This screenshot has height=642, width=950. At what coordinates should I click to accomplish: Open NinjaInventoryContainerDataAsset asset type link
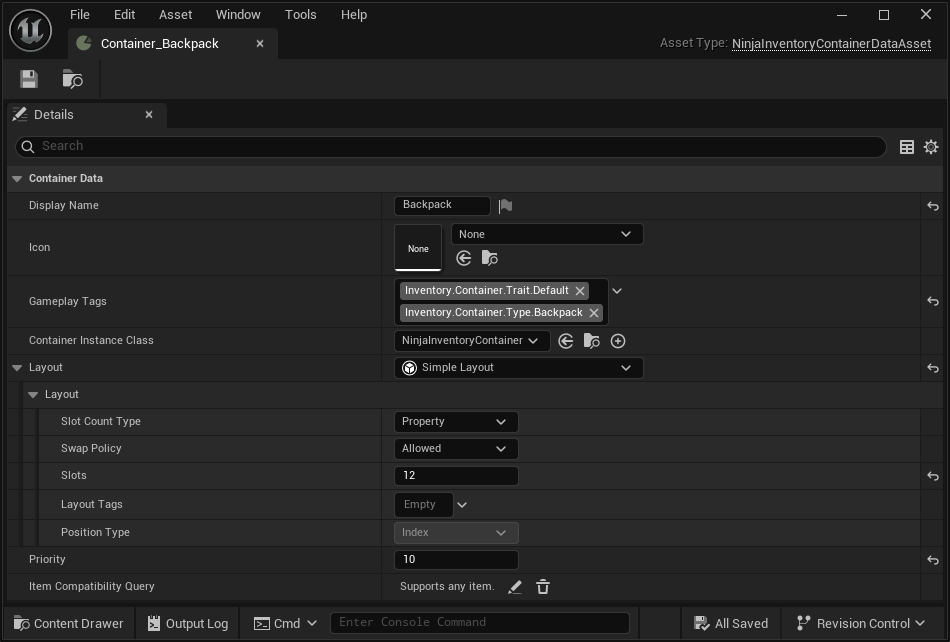tap(831, 44)
